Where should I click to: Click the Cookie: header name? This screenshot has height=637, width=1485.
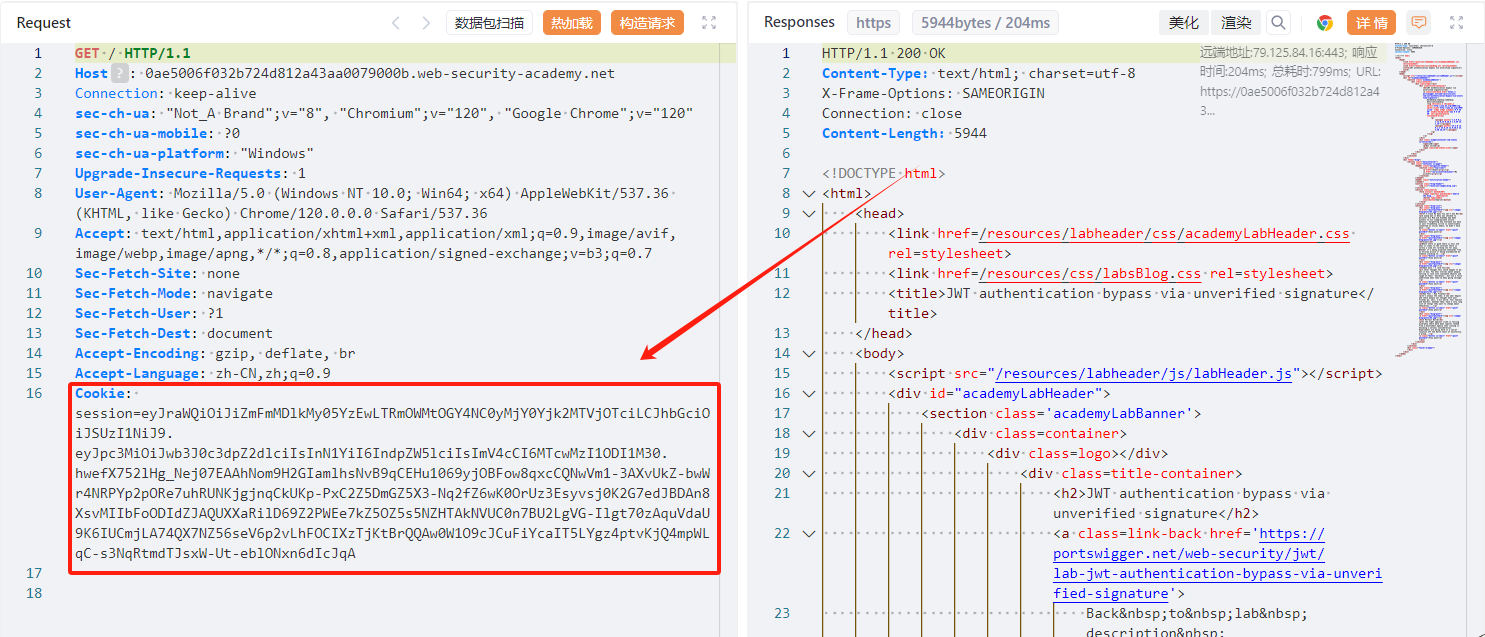(x=101, y=393)
